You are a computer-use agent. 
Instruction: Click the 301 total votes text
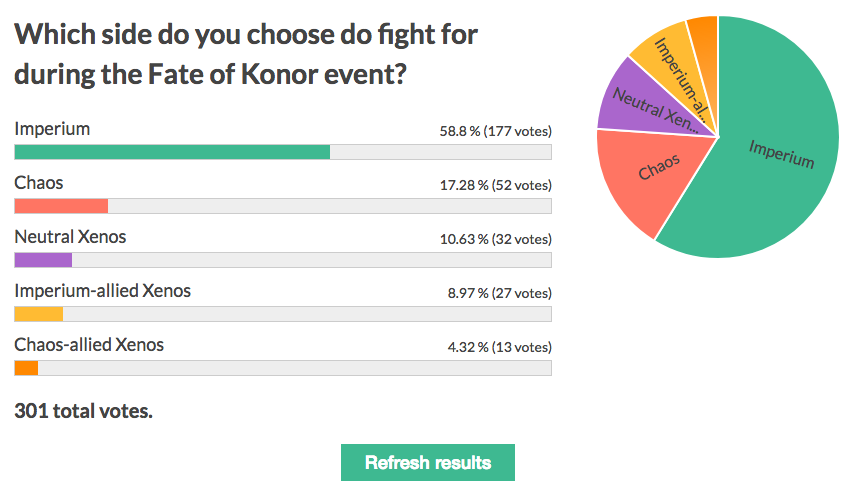[x=84, y=410]
